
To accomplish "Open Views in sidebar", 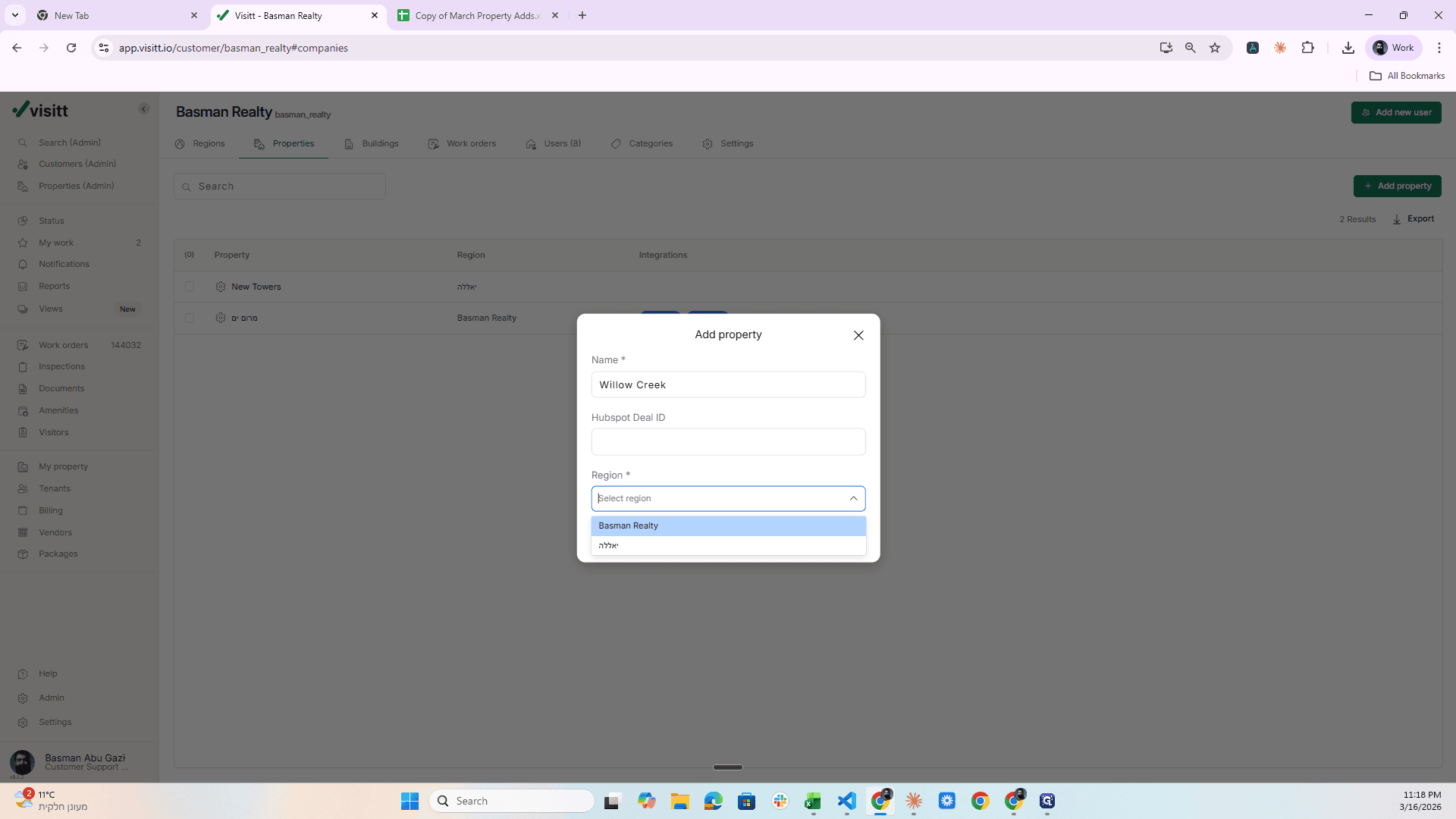I will click(51, 309).
